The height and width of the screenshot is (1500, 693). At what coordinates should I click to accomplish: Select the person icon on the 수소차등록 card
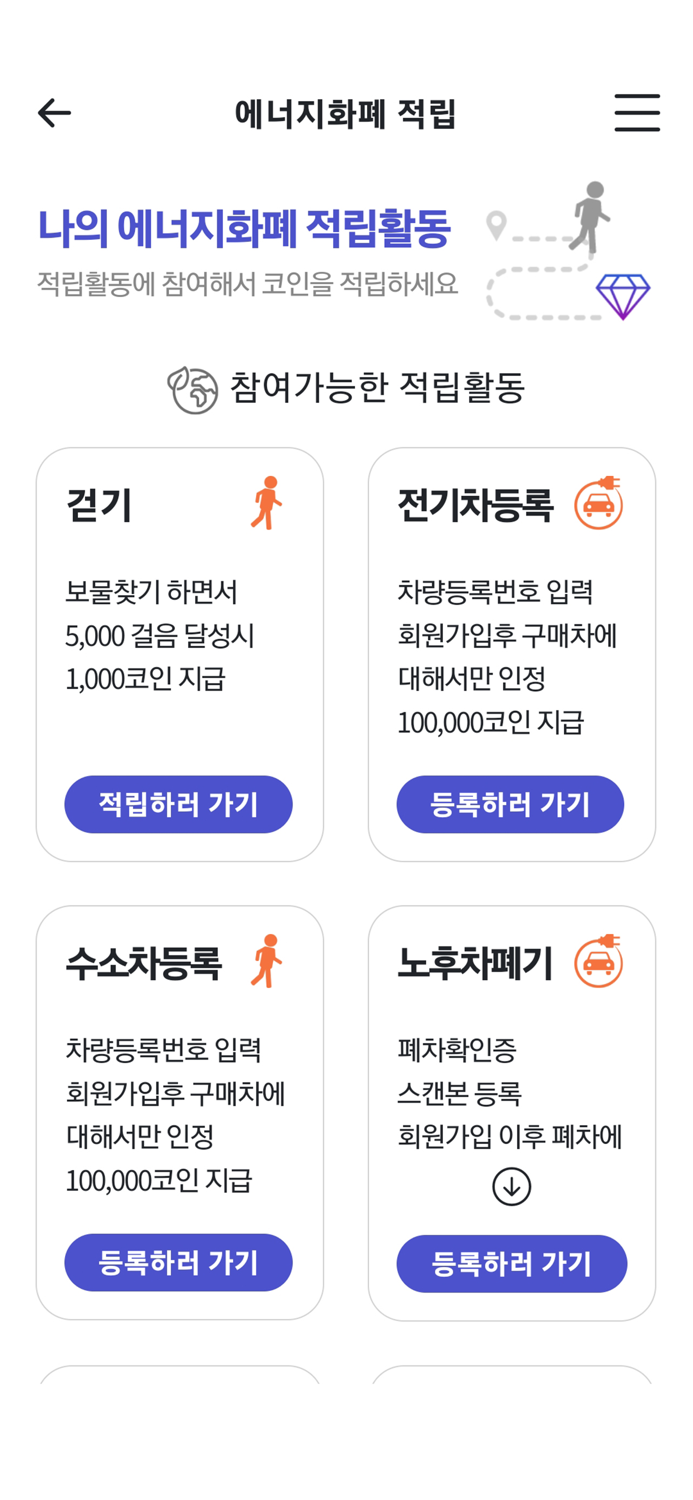267,963
